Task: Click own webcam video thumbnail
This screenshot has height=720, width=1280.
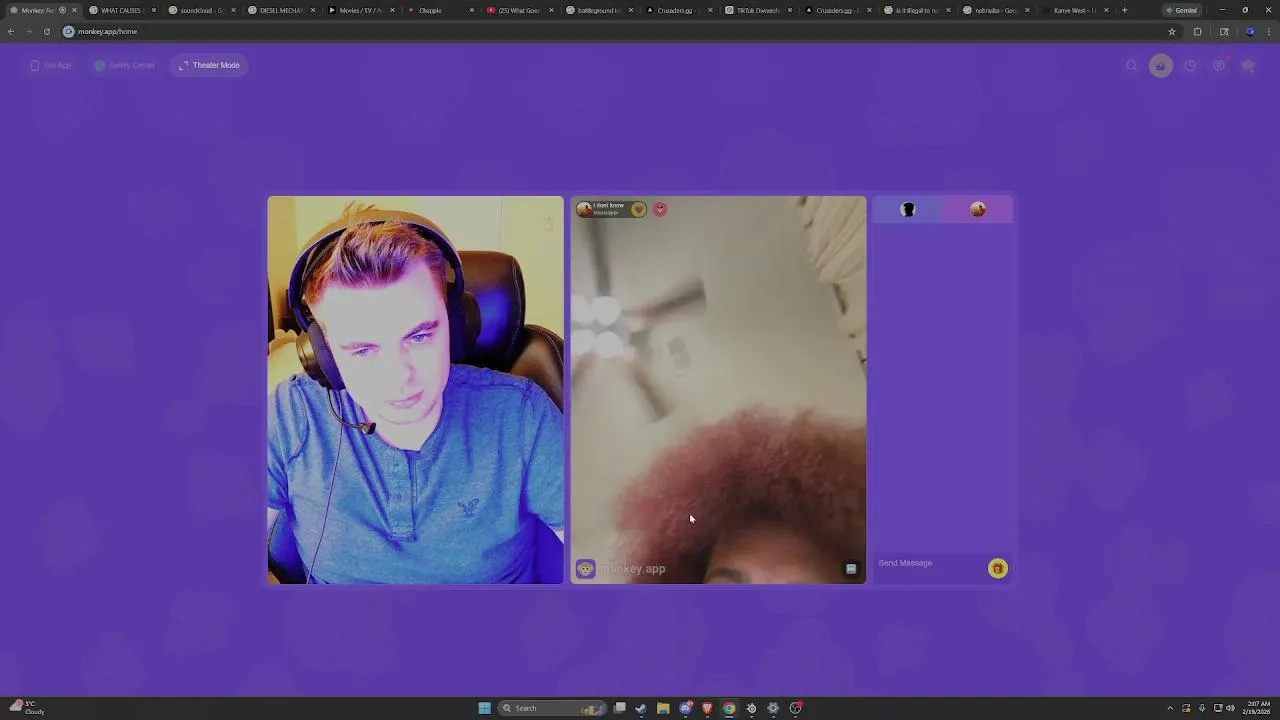Action: pos(415,390)
